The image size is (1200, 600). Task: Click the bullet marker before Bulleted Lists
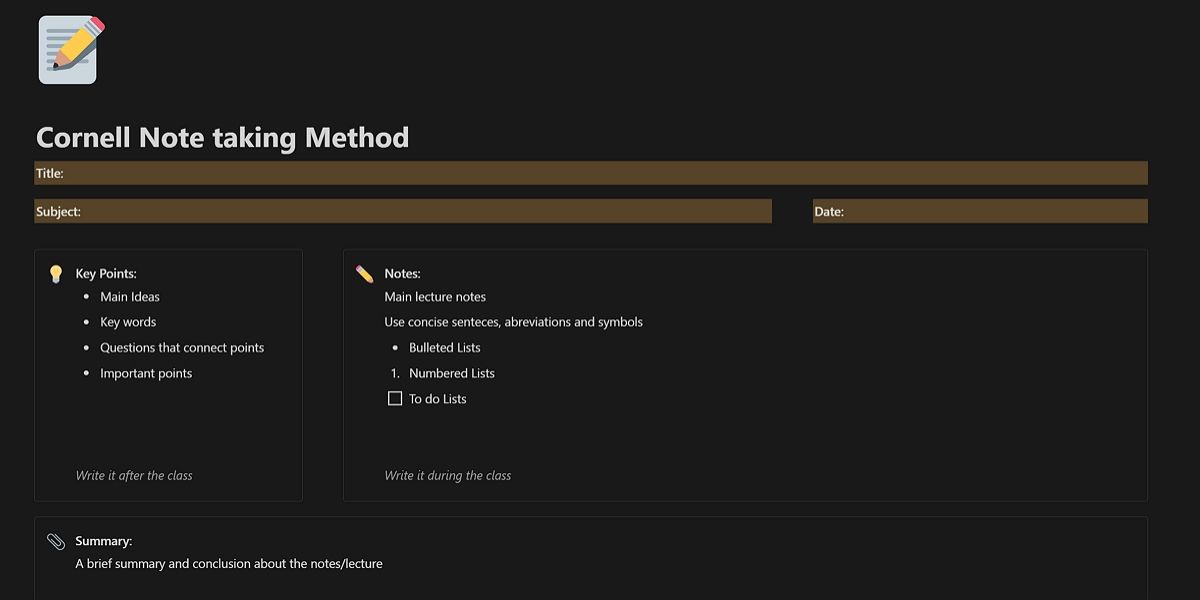[396, 347]
